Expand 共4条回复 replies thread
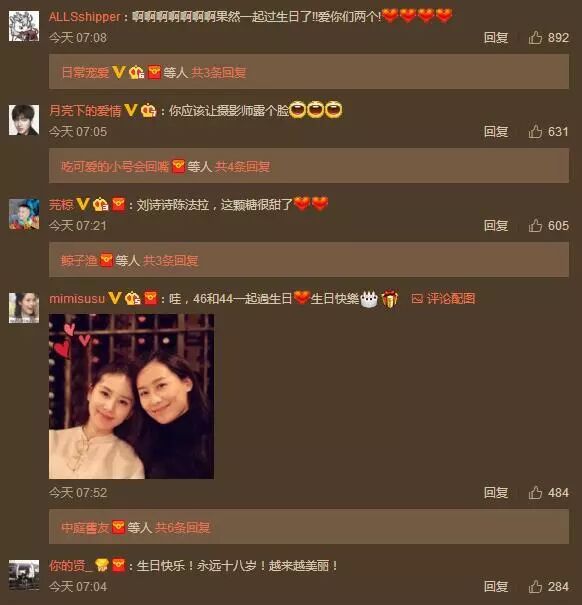The height and width of the screenshot is (605, 582). 242,166
